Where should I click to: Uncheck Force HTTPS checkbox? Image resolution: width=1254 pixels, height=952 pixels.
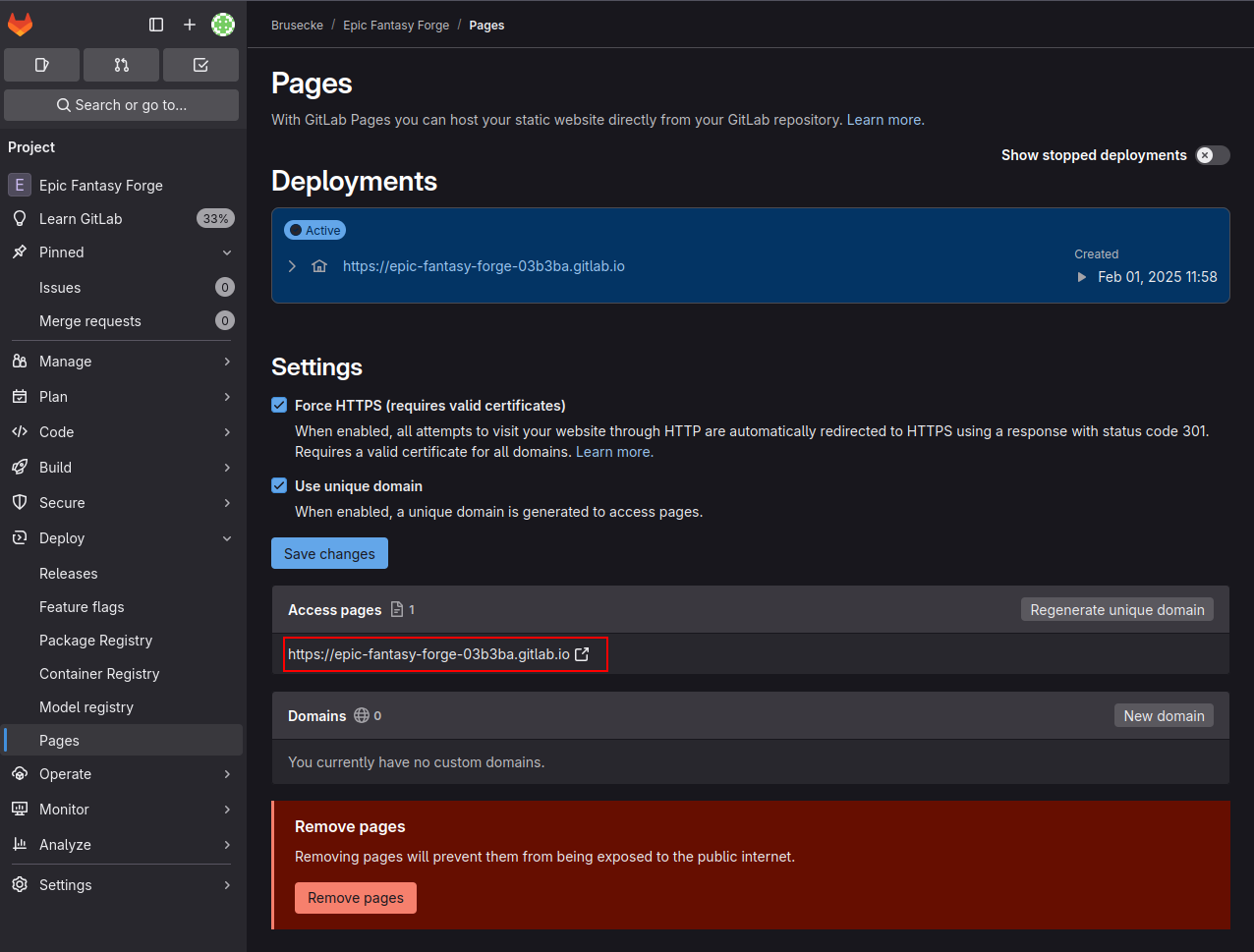click(279, 405)
